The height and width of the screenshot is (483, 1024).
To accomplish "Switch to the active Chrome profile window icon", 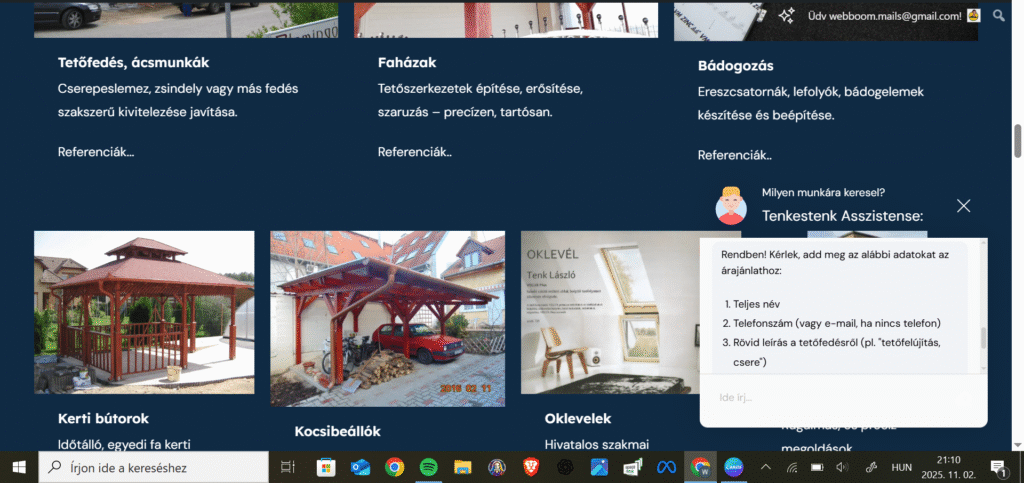I will pos(700,467).
